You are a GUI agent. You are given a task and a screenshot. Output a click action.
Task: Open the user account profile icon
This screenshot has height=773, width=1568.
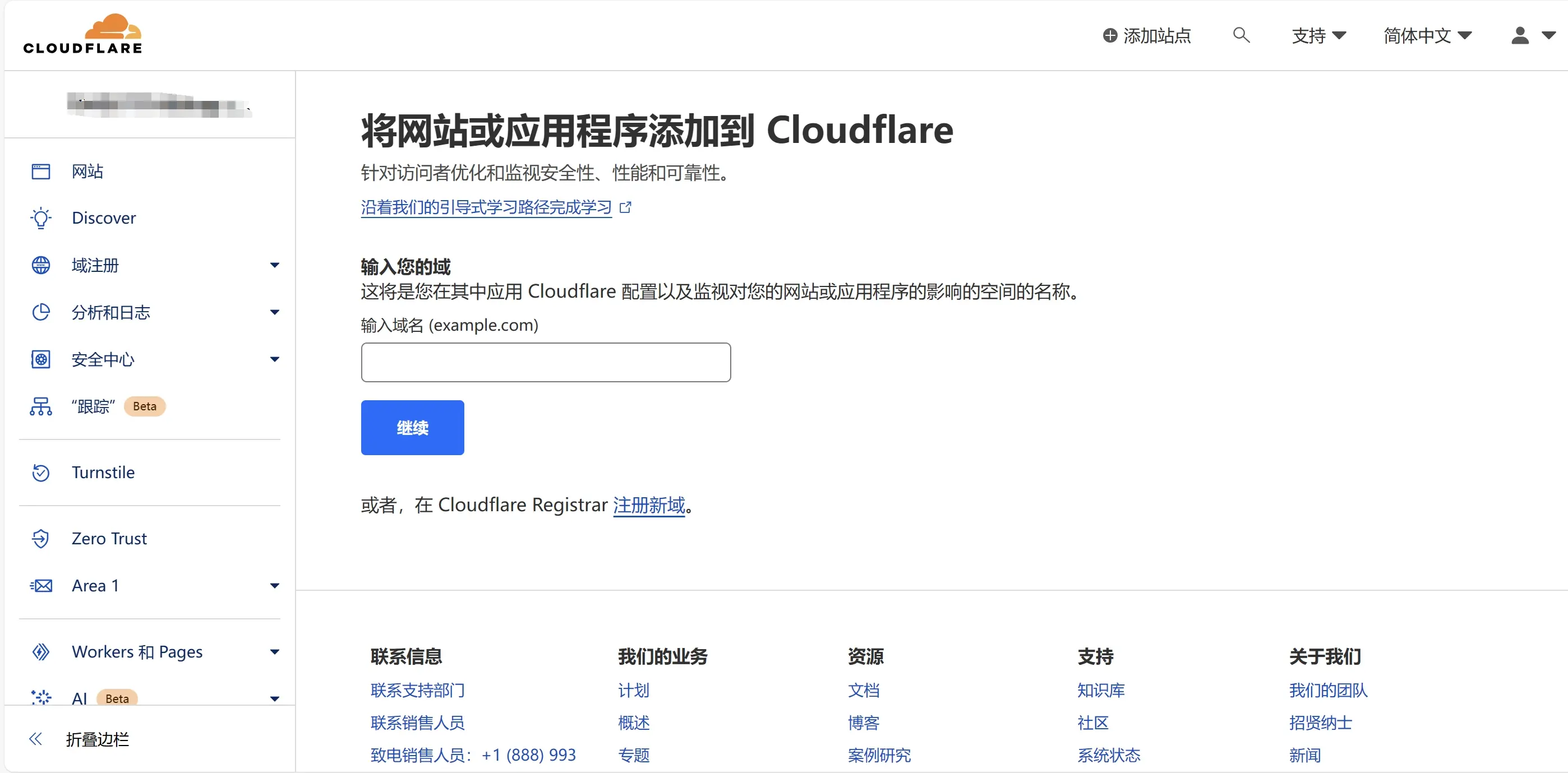tap(1520, 36)
